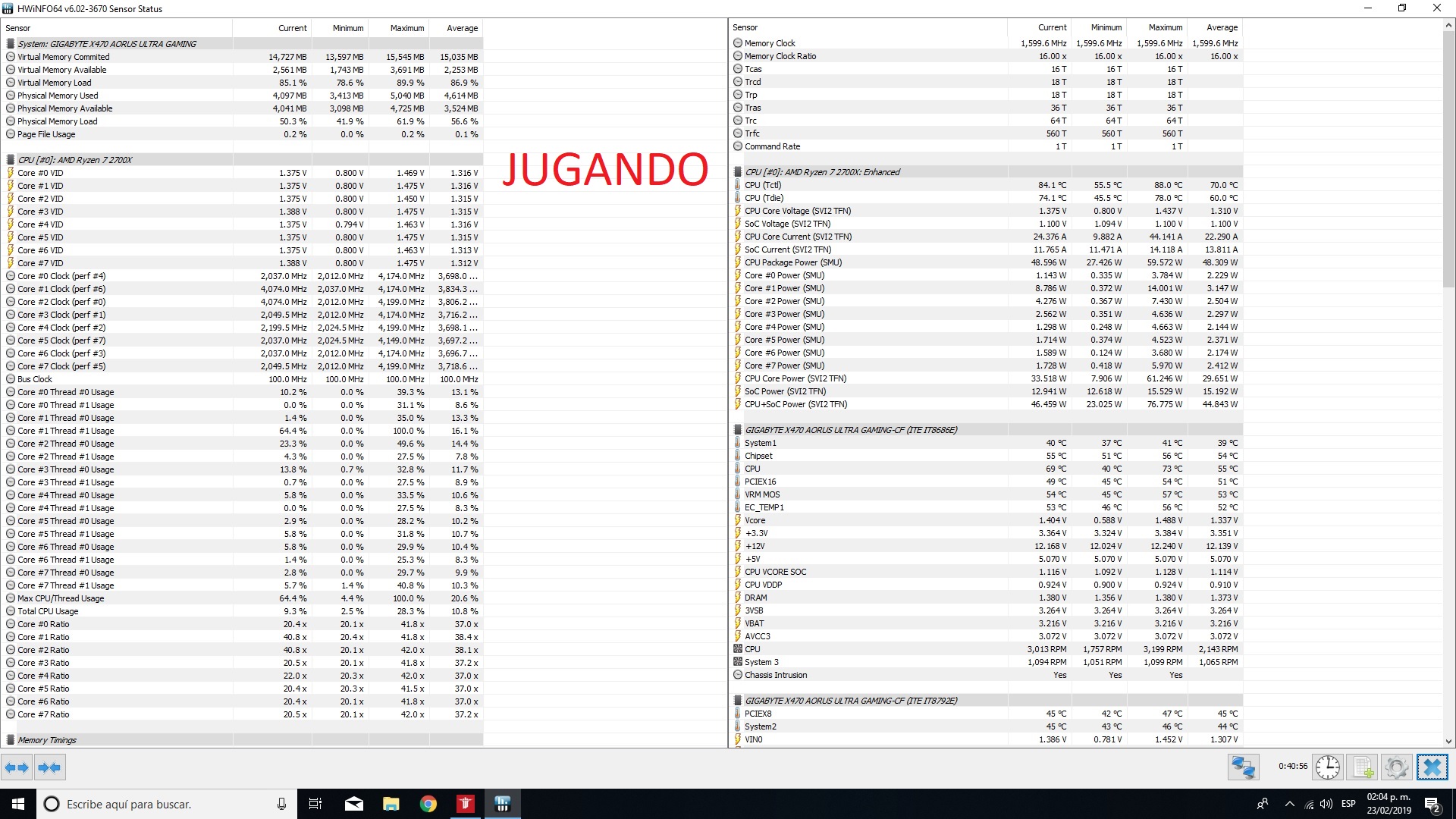Select the Max CPU/Thread Usage row

tap(243, 598)
